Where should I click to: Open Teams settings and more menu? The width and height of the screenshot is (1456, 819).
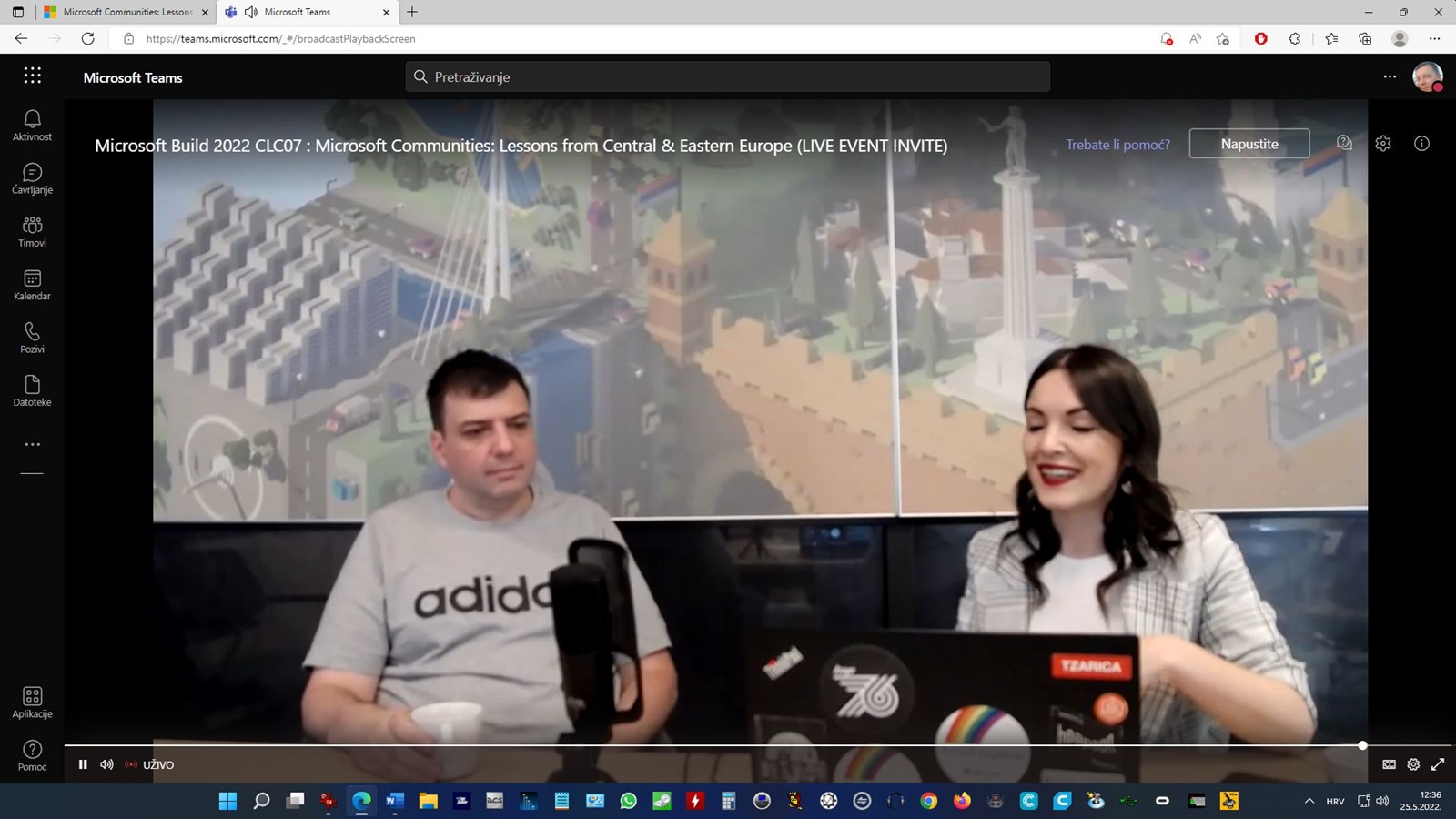point(1390,76)
